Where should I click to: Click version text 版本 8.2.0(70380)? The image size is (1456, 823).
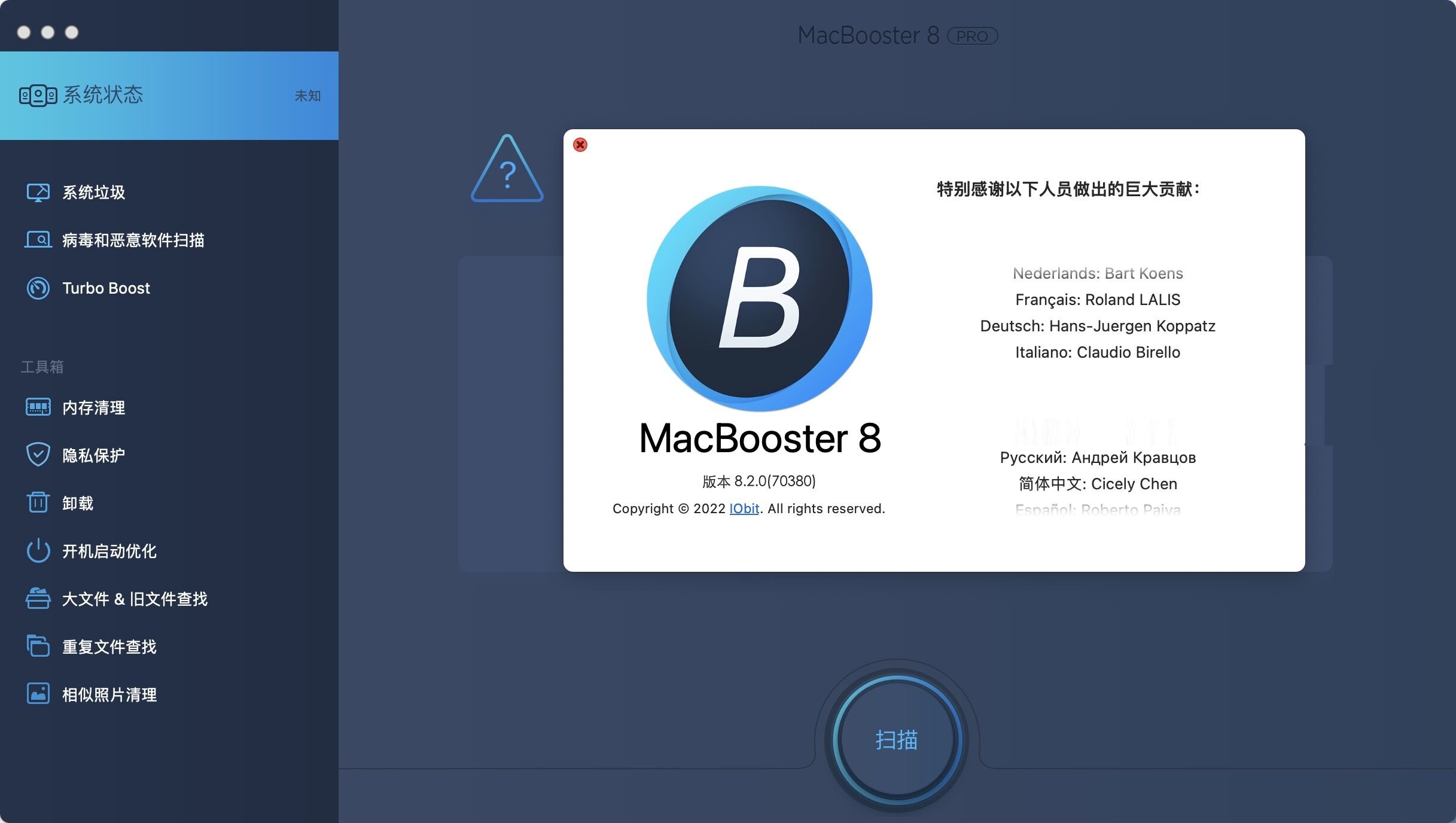click(759, 481)
